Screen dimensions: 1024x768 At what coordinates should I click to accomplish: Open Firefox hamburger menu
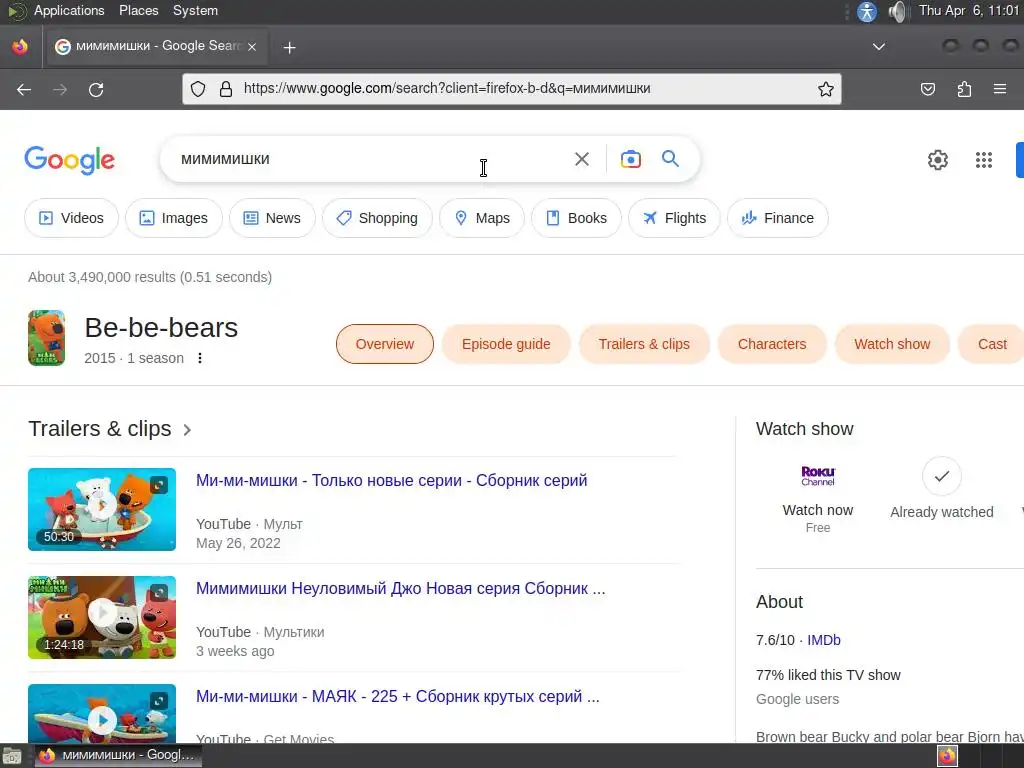click(1000, 89)
